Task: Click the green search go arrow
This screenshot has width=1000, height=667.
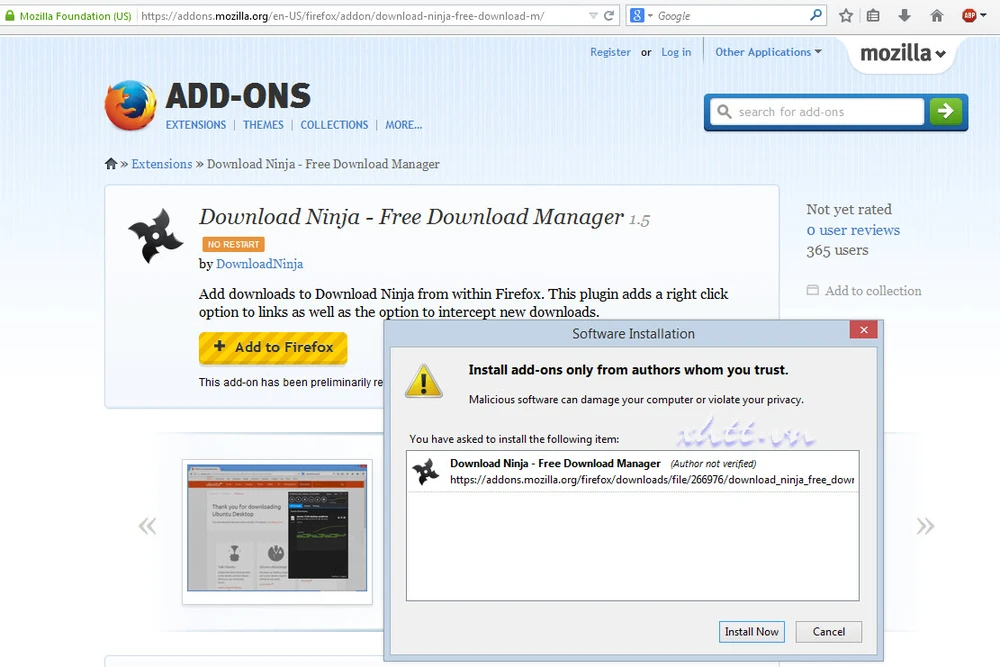Action: tap(945, 111)
